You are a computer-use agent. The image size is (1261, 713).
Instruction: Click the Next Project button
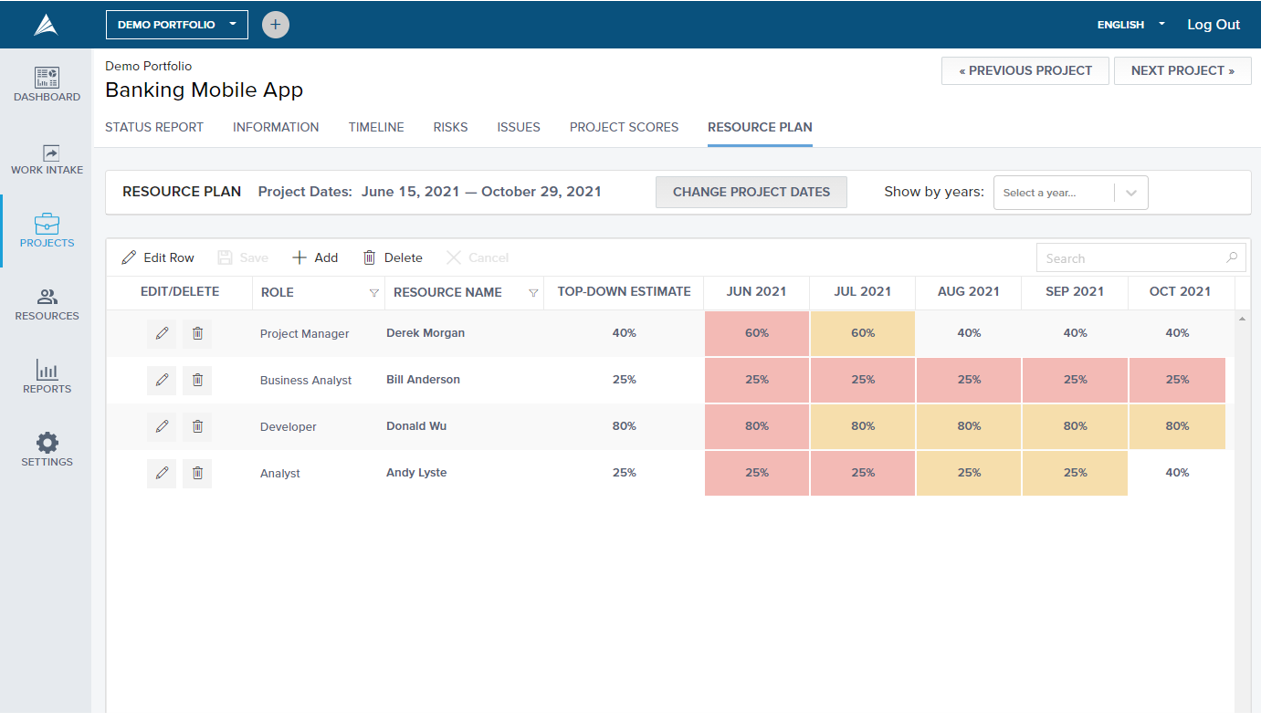point(1183,71)
